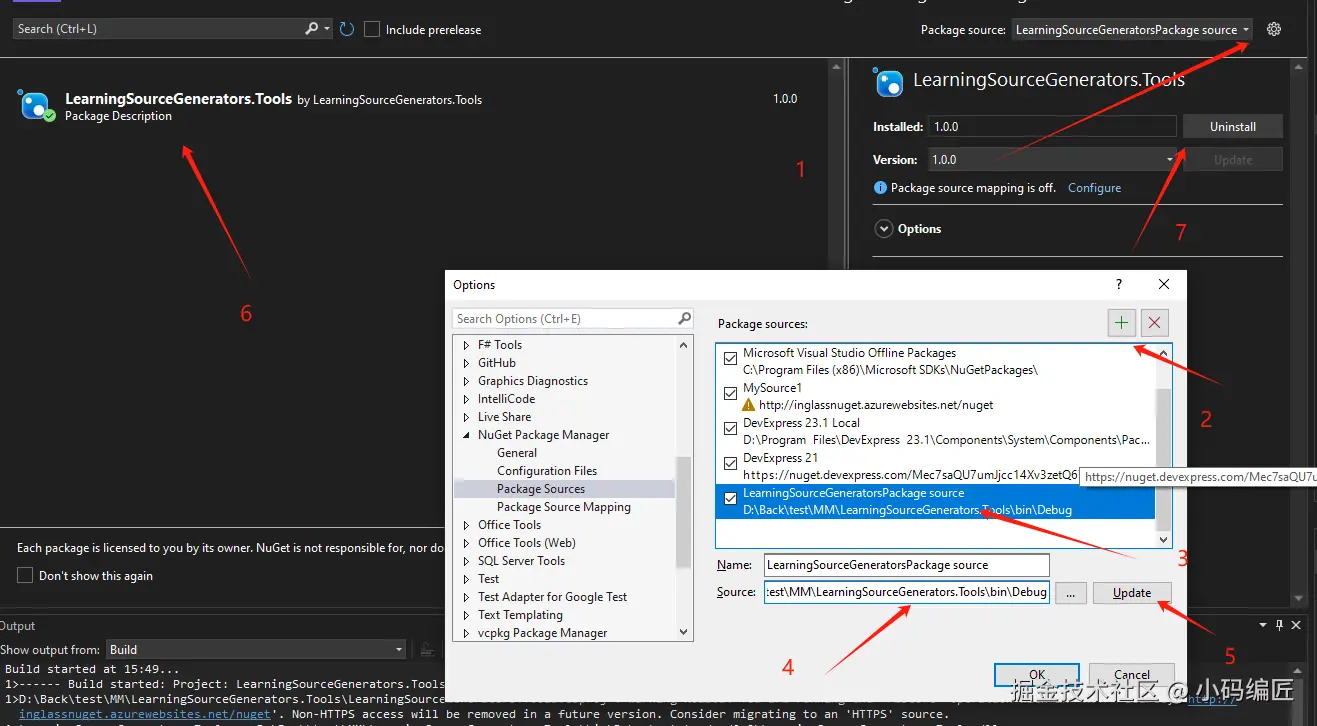
Task: Select Text Templating in options tree
Action: pos(520,615)
